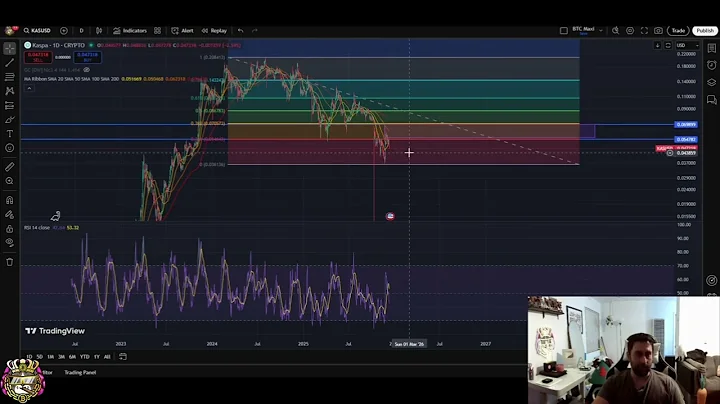The image size is (720, 404).
Task: Toggle magnet mode for drawings
Action: [9, 200]
